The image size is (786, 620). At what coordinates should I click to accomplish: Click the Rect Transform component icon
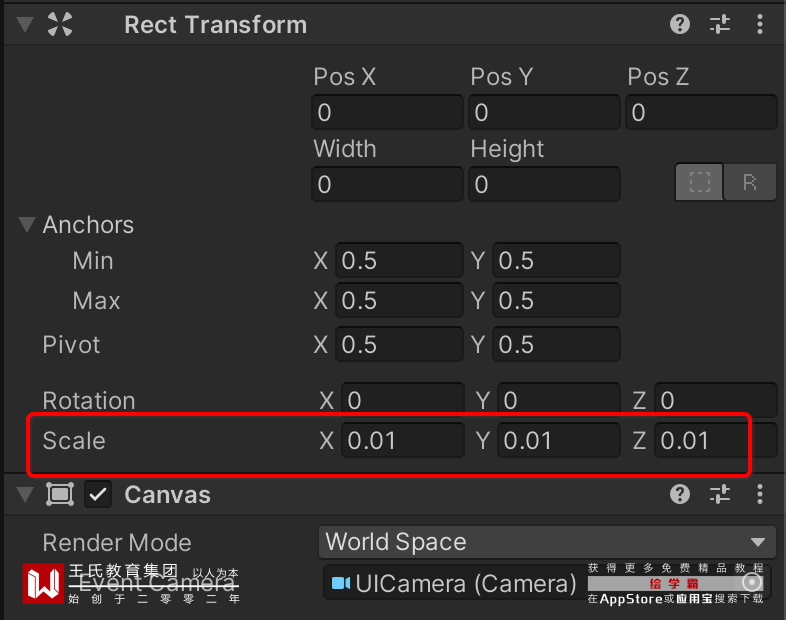tap(60, 24)
